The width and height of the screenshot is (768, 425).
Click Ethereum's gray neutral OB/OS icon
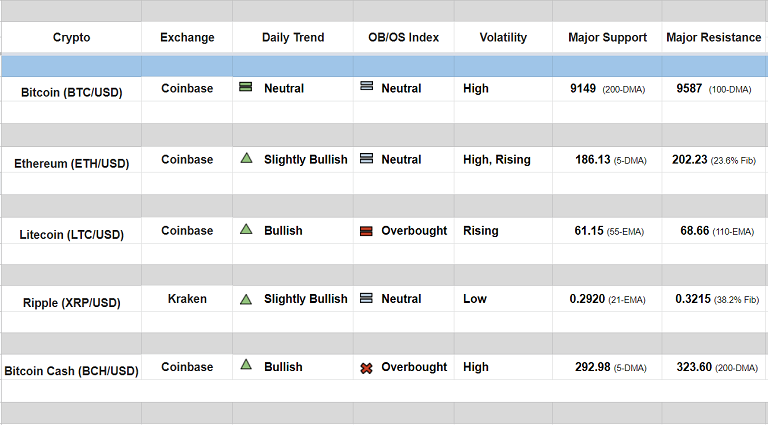coord(366,159)
